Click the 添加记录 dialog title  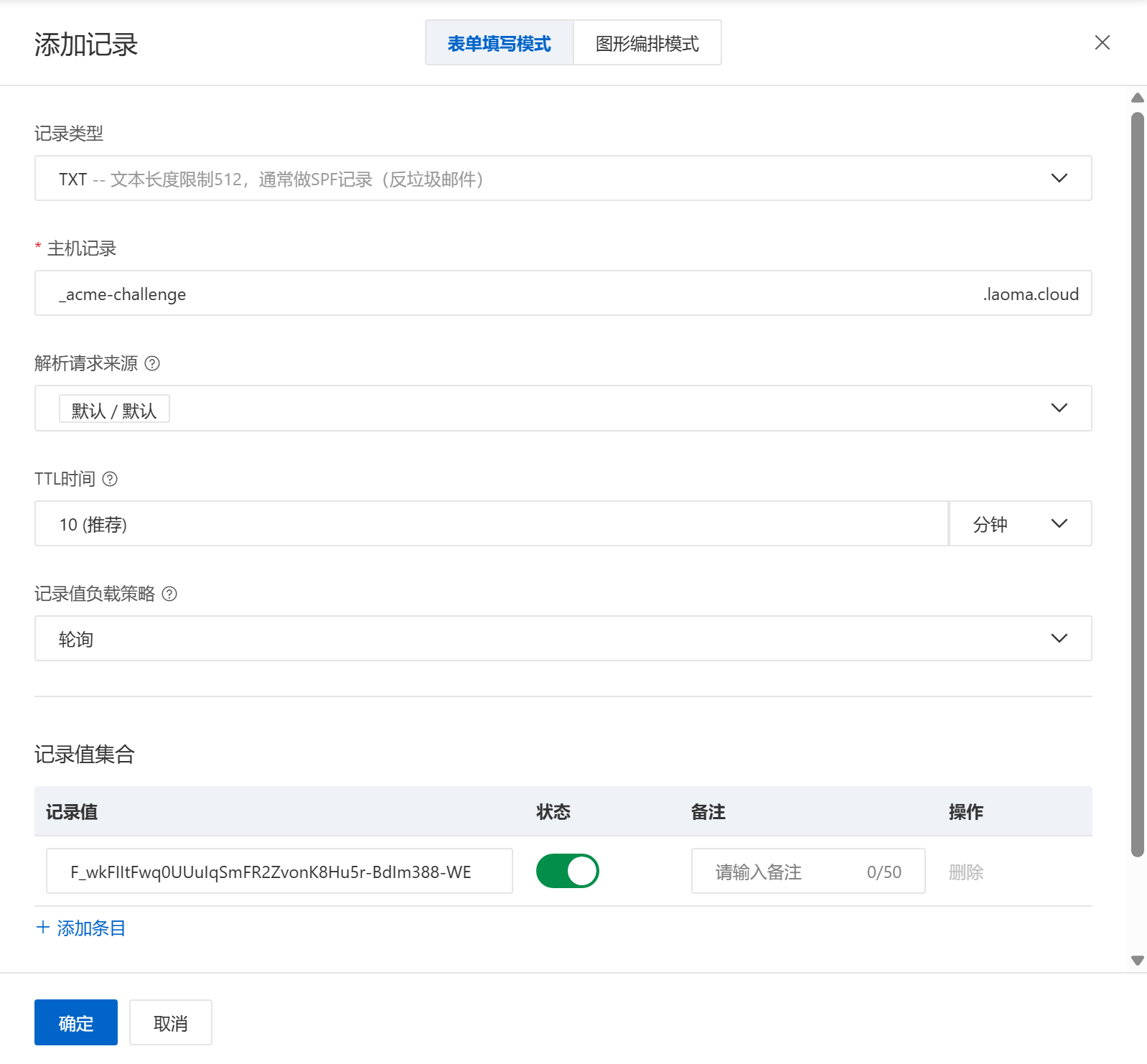pos(86,45)
